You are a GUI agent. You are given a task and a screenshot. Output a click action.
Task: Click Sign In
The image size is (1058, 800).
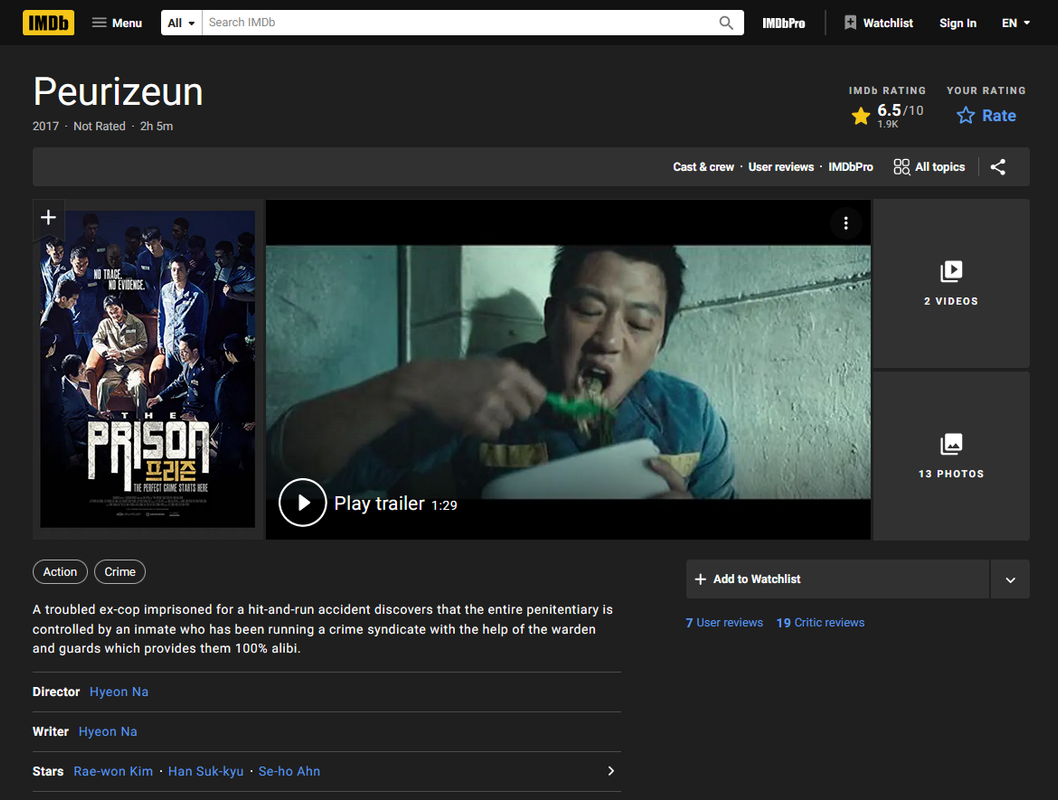[x=957, y=23]
